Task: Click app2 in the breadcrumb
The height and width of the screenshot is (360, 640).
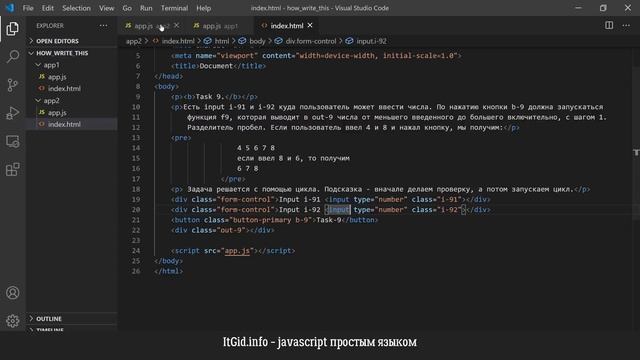Action: (133, 41)
